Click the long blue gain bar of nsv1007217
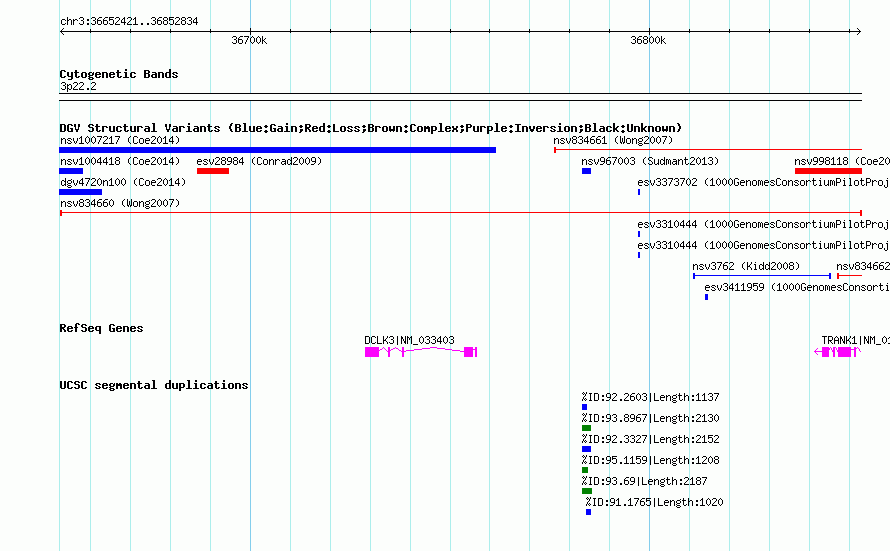 click(x=278, y=150)
